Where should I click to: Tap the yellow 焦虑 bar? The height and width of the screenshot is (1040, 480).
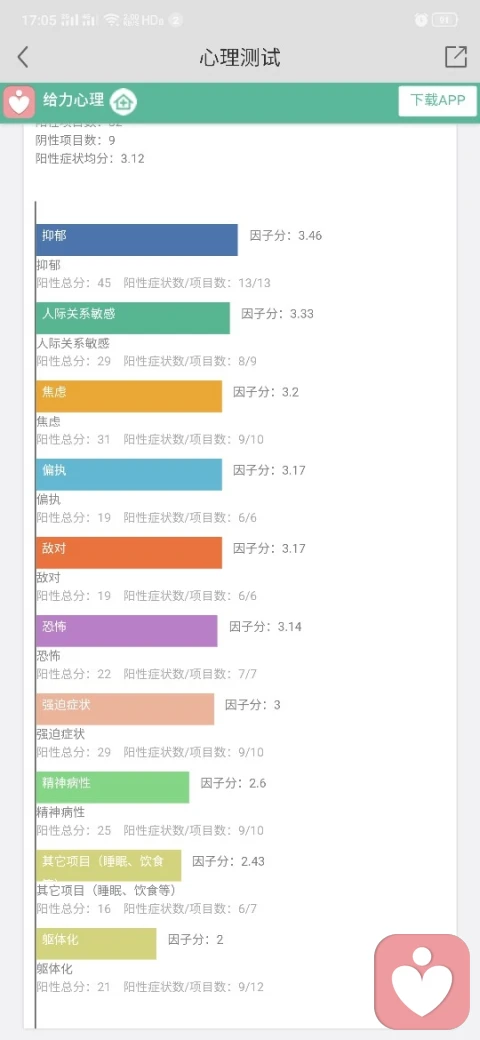click(129, 396)
